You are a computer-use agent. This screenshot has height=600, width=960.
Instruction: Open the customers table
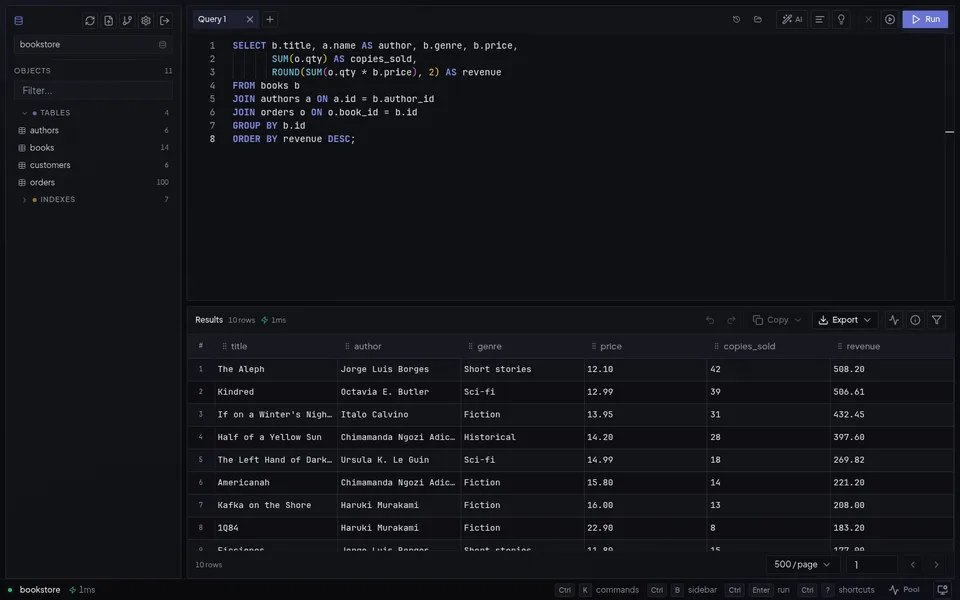pos(93,165)
